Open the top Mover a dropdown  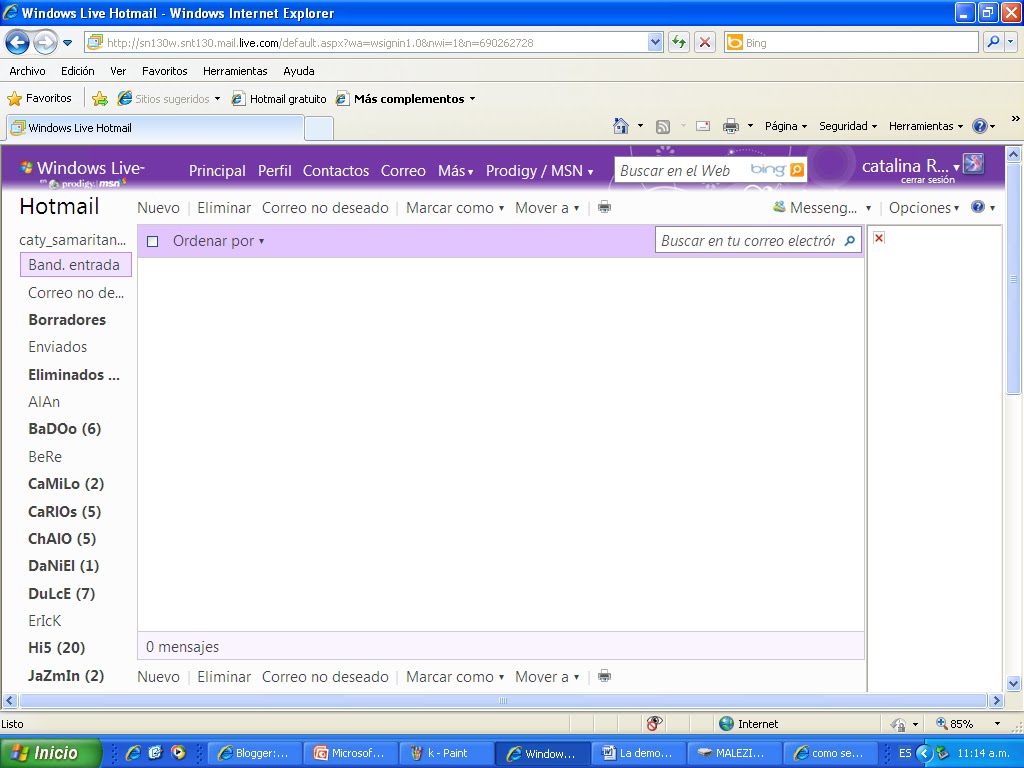[x=547, y=208]
